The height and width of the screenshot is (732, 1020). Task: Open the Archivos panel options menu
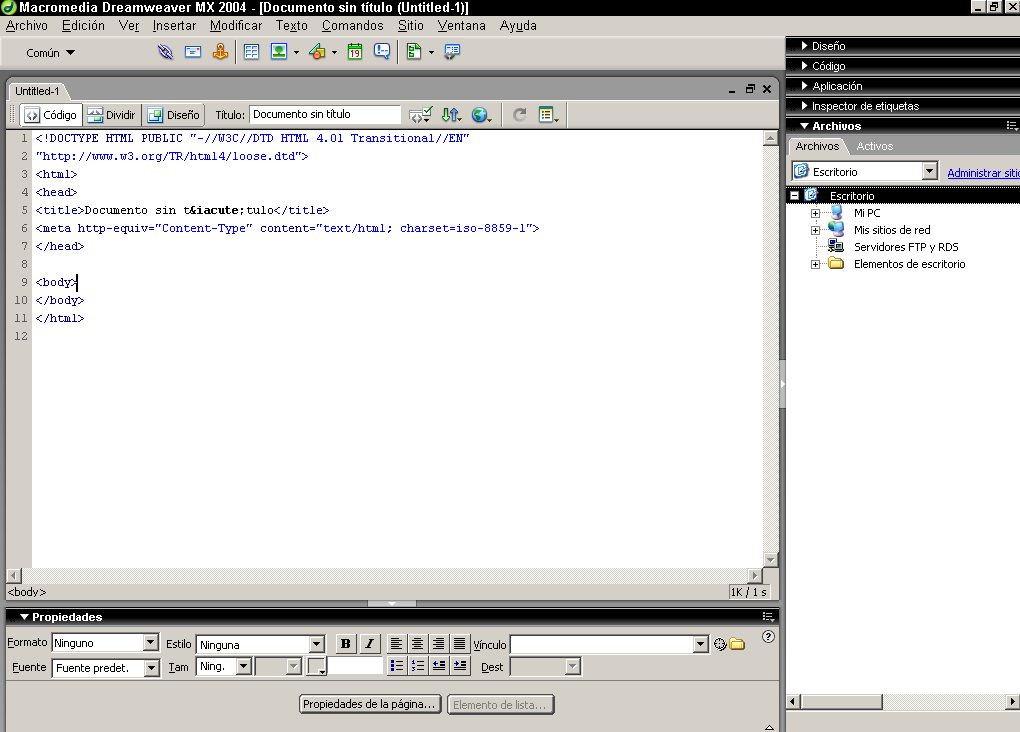(1012, 126)
